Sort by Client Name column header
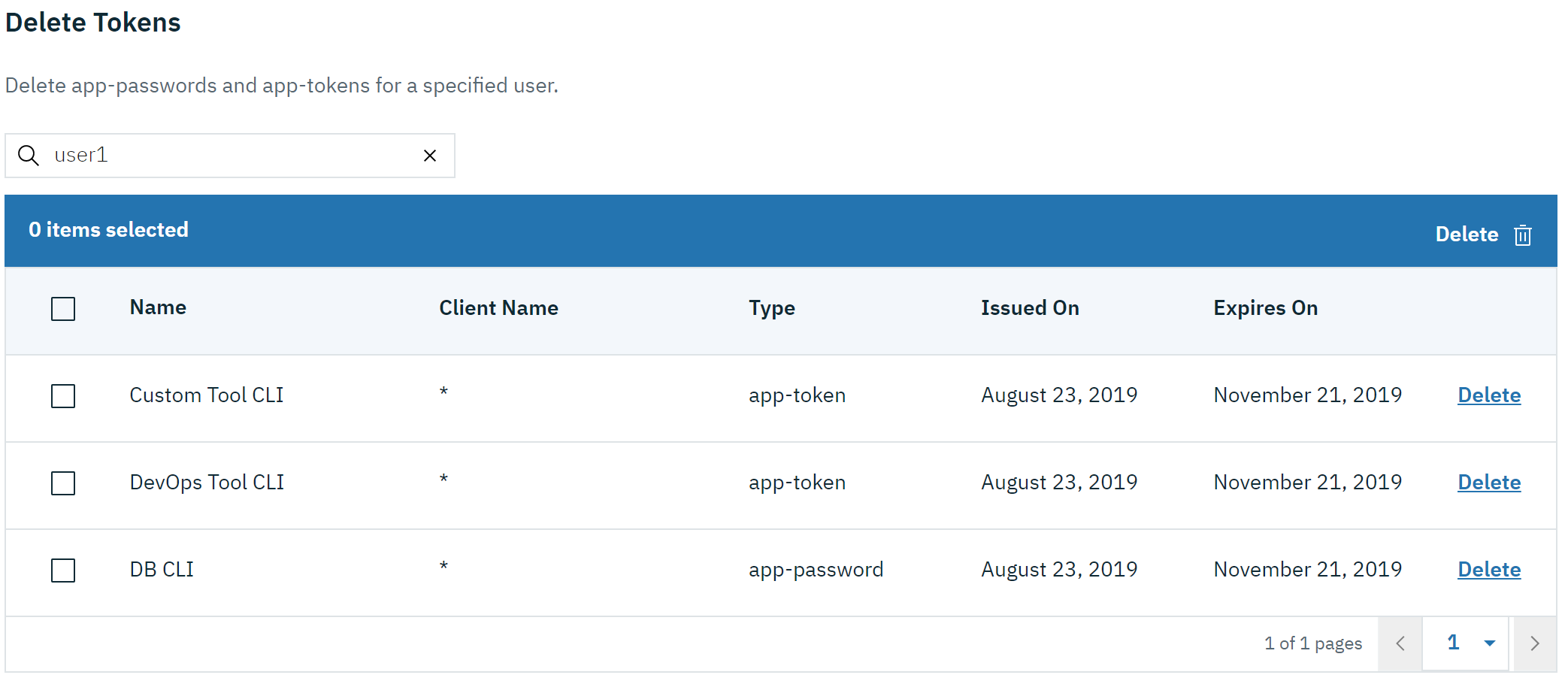This screenshot has height=684, width=1568. click(498, 308)
